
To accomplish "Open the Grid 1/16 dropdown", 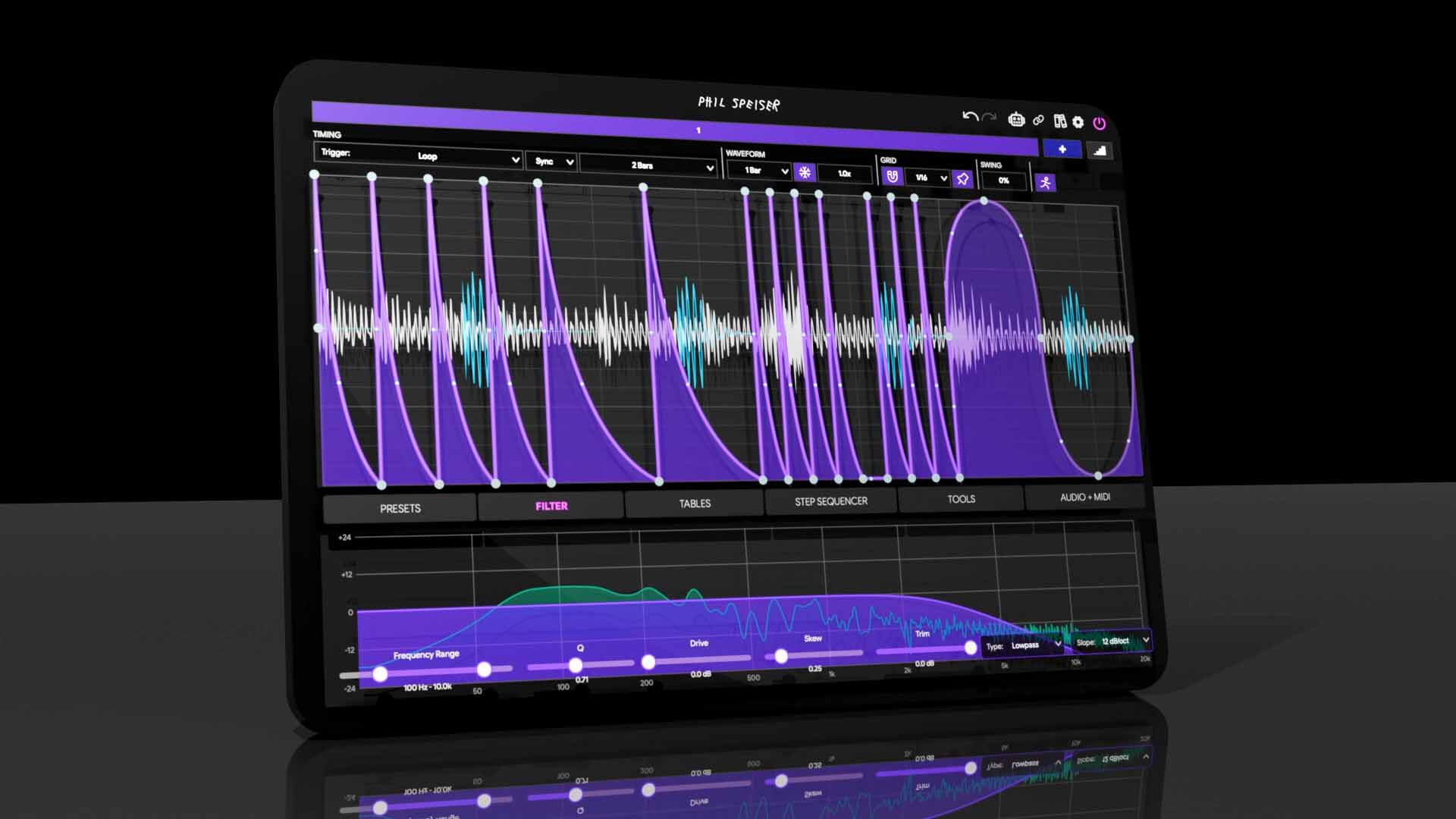I will (928, 178).
